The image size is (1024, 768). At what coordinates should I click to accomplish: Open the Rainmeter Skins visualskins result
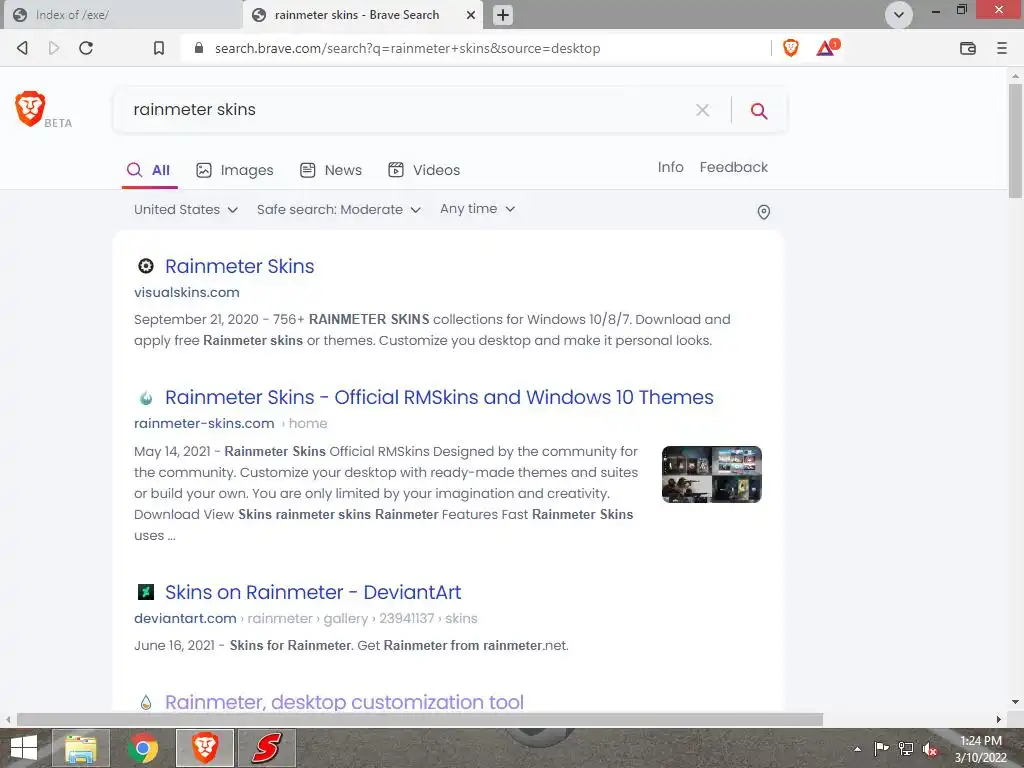coord(240,266)
